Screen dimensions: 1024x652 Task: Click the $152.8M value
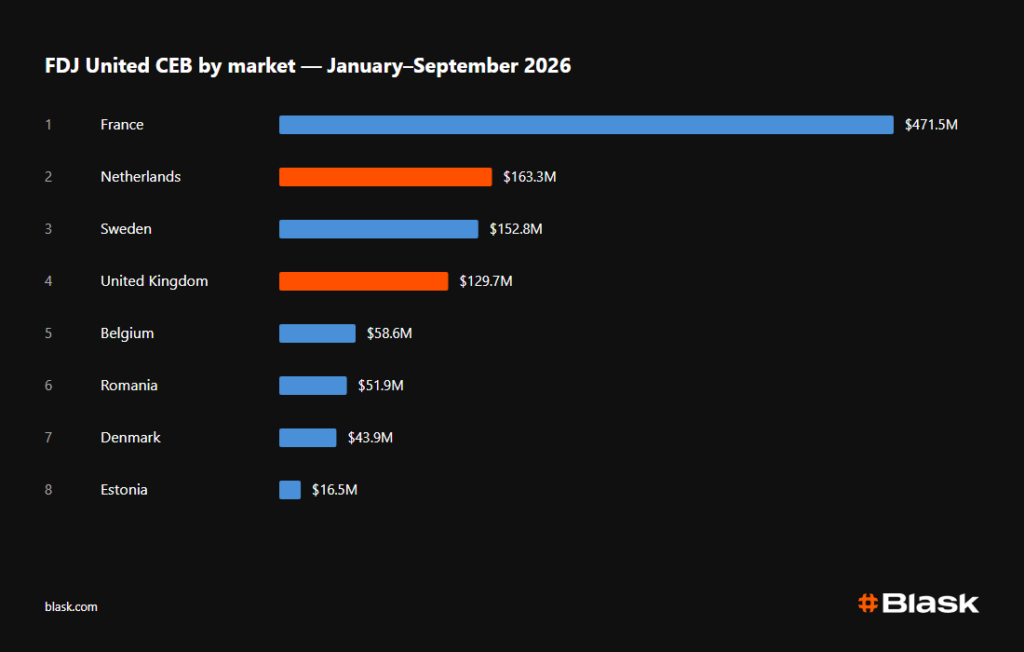click(x=516, y=229)
